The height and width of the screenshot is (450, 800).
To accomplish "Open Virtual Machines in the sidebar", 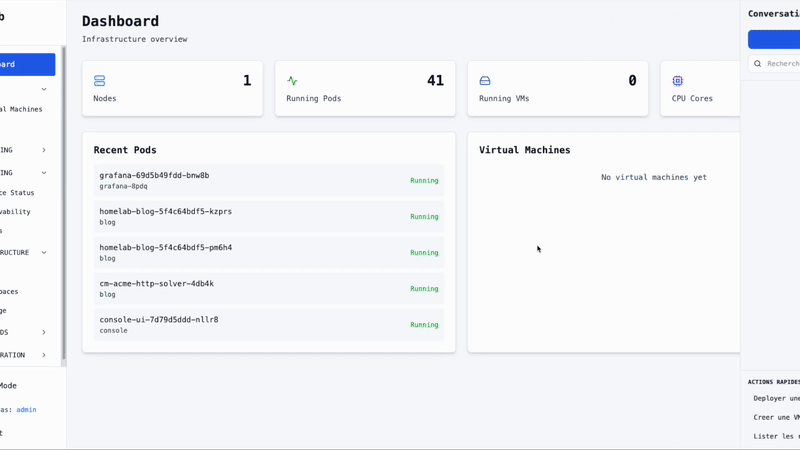I will [22, 109].
